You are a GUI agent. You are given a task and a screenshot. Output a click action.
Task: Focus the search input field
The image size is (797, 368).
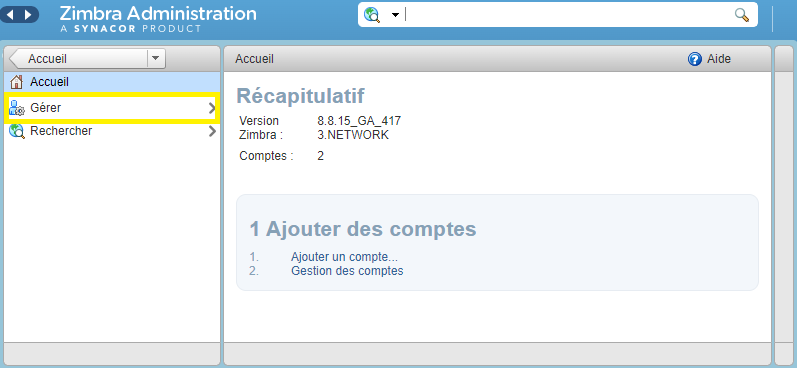(x=568, y=15)
